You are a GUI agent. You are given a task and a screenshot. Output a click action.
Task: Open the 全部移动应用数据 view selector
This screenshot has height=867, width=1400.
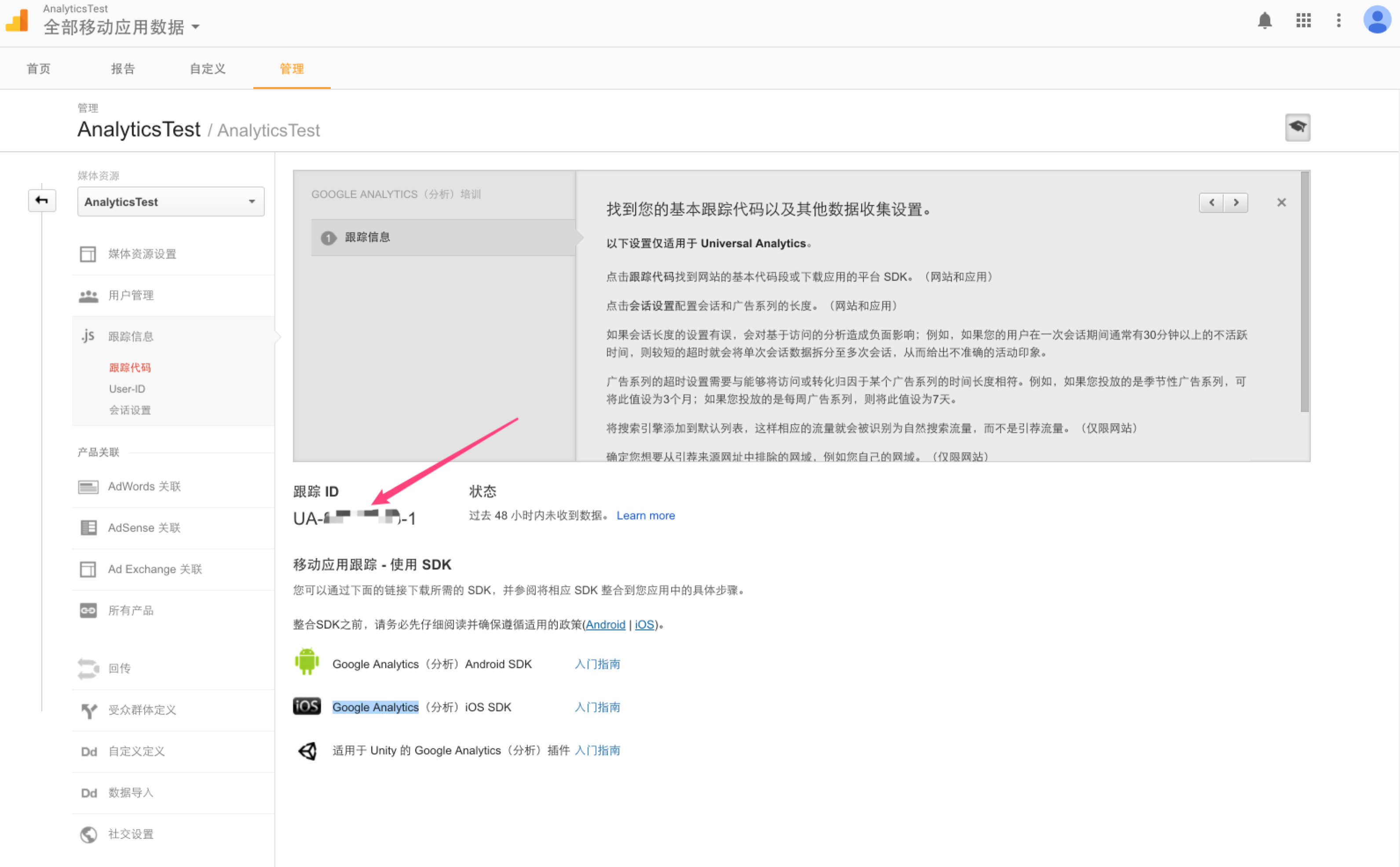tap(121, 27)
